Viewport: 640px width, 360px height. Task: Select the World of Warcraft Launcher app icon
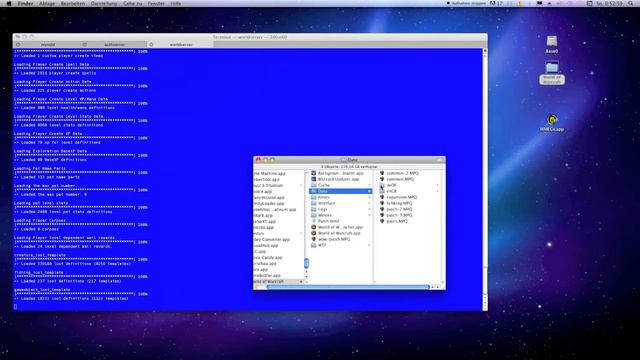pyautogui.click(x=313, y=227)
